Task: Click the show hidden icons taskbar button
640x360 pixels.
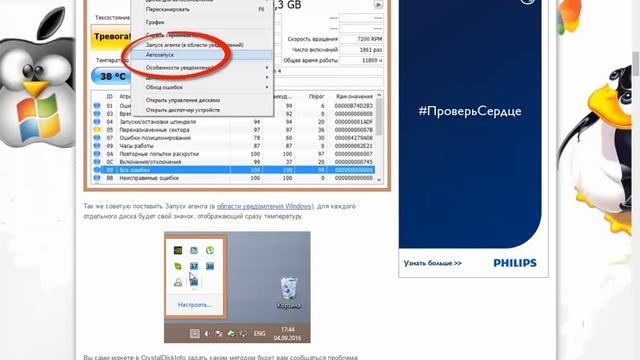Action: coord(195,333)
